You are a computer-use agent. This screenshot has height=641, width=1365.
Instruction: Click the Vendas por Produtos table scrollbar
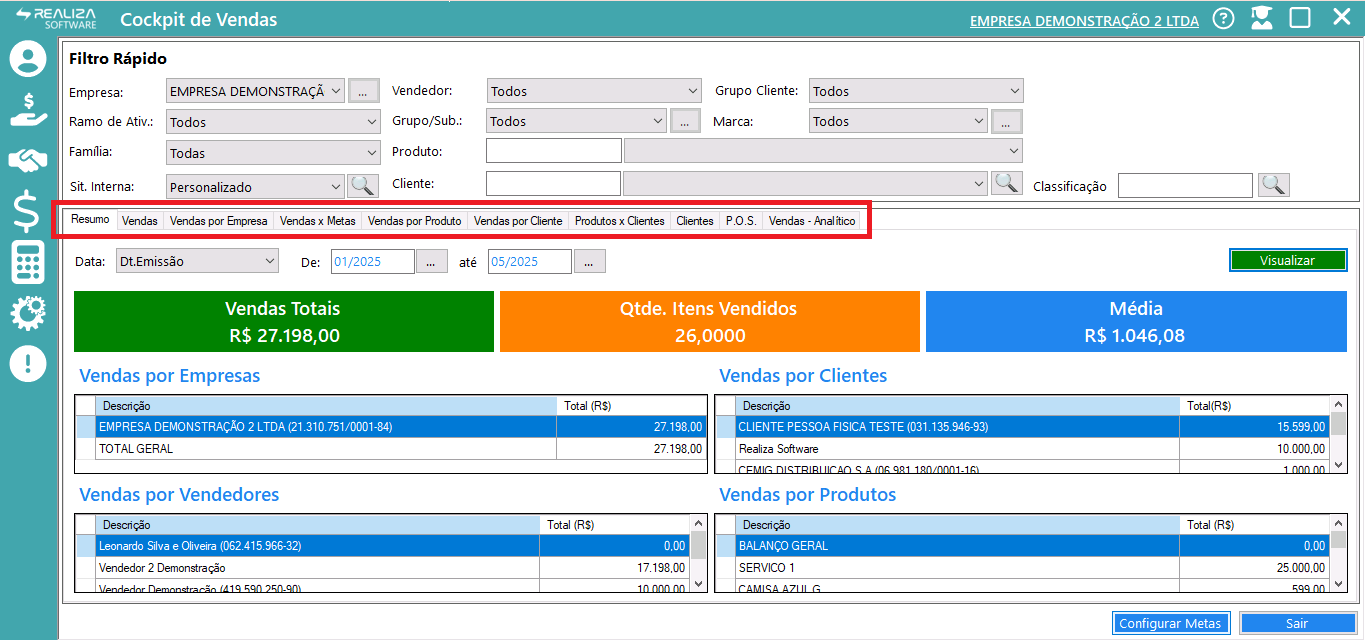1337,553
